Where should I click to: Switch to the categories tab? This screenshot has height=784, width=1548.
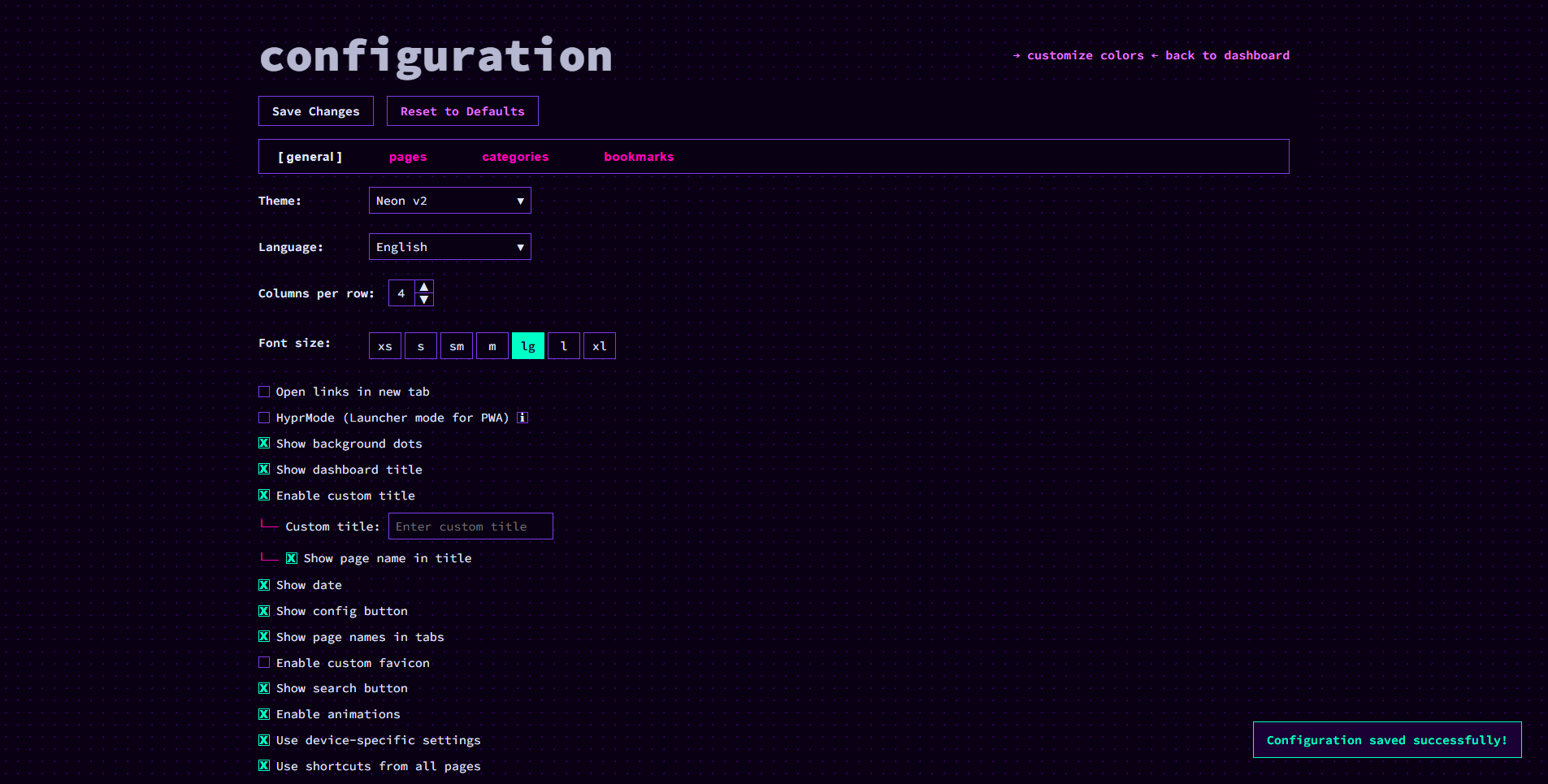pyautogui.click(x=515, y=157)
